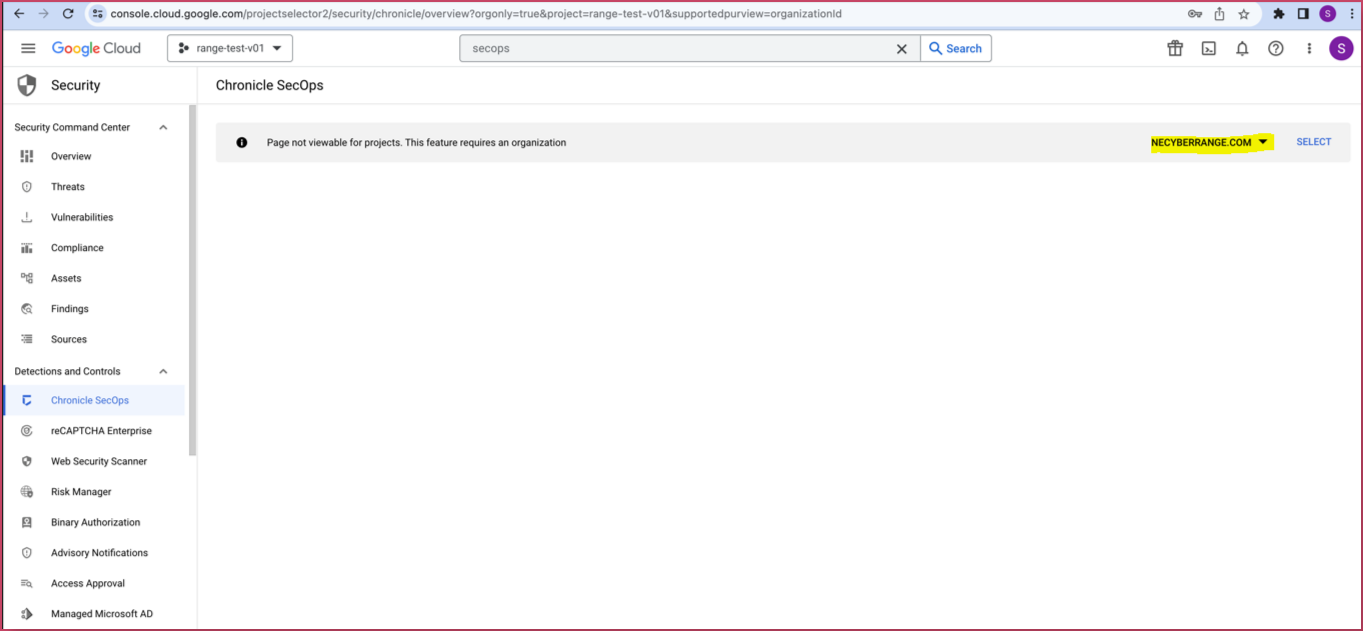Open the NECYBERRANGE.COM organization dropdown
1363x631 pixels.
(1211, 142)
